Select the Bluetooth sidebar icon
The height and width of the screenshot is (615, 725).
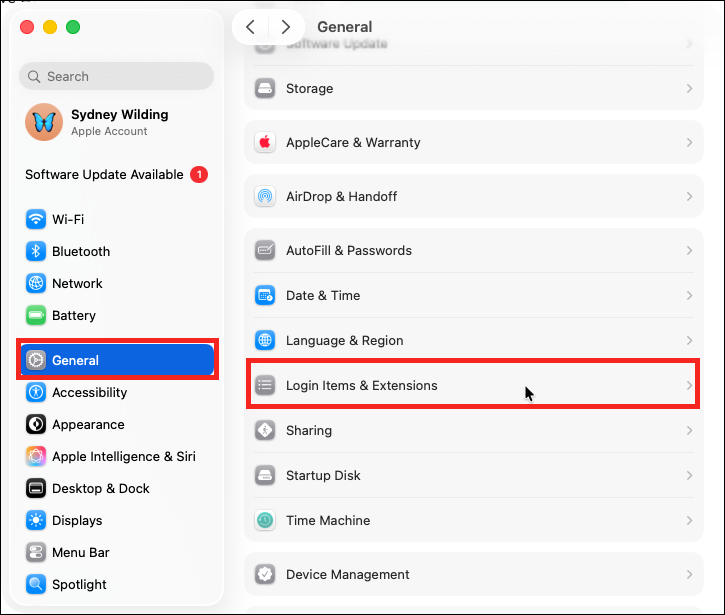point(36,251)
